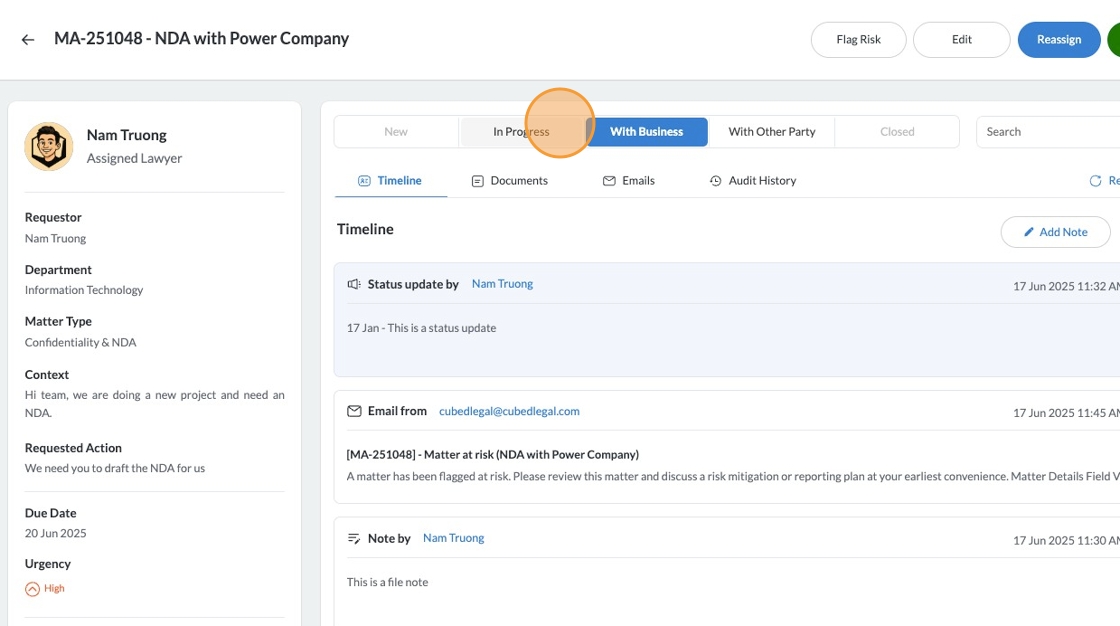The image size is (1120, 626).
Task: Click the megaphone status update icon
Action: point(354,284)
